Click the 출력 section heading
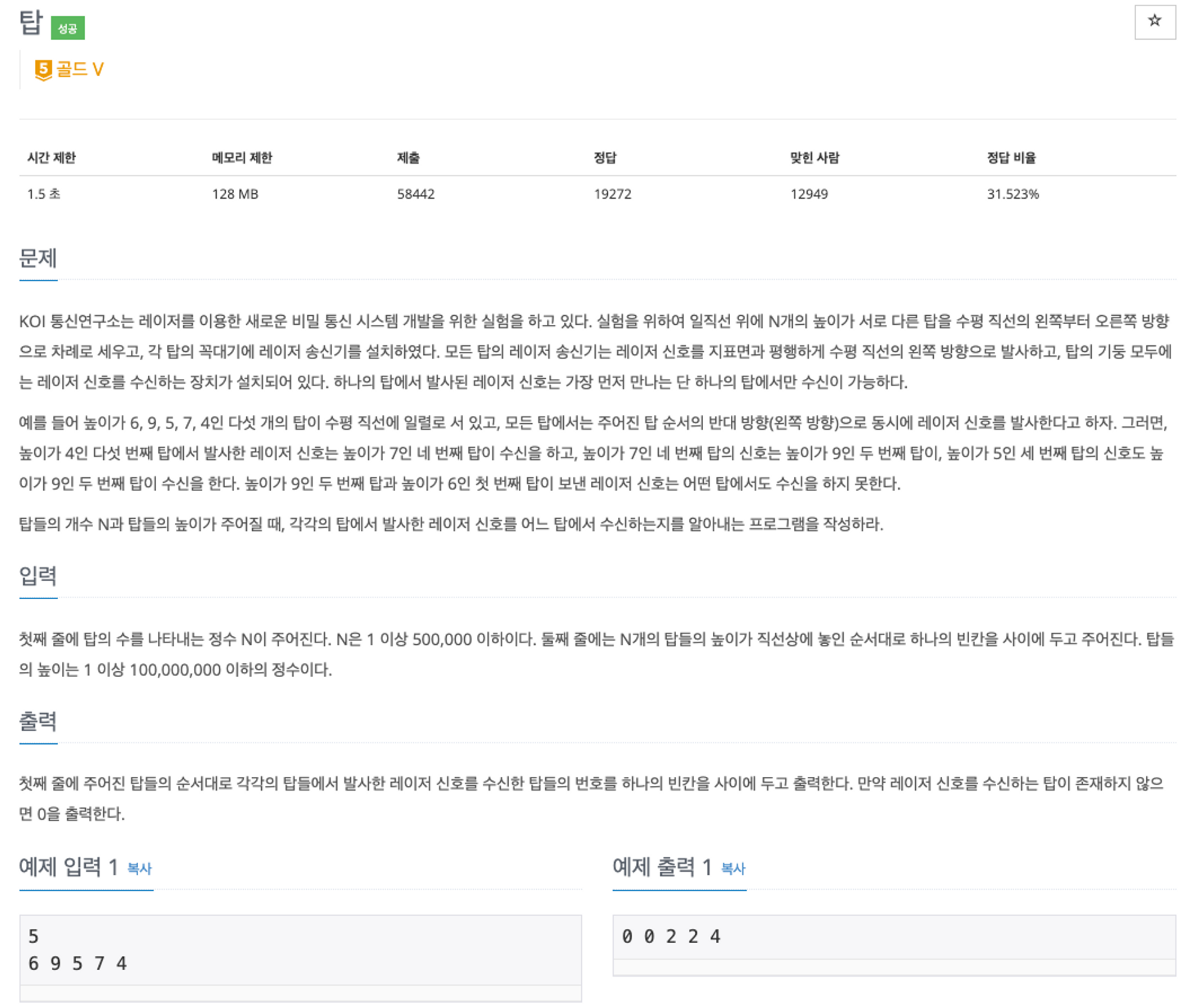The height and width of the screenshot is (1008, 1201). tap(38, 722)
